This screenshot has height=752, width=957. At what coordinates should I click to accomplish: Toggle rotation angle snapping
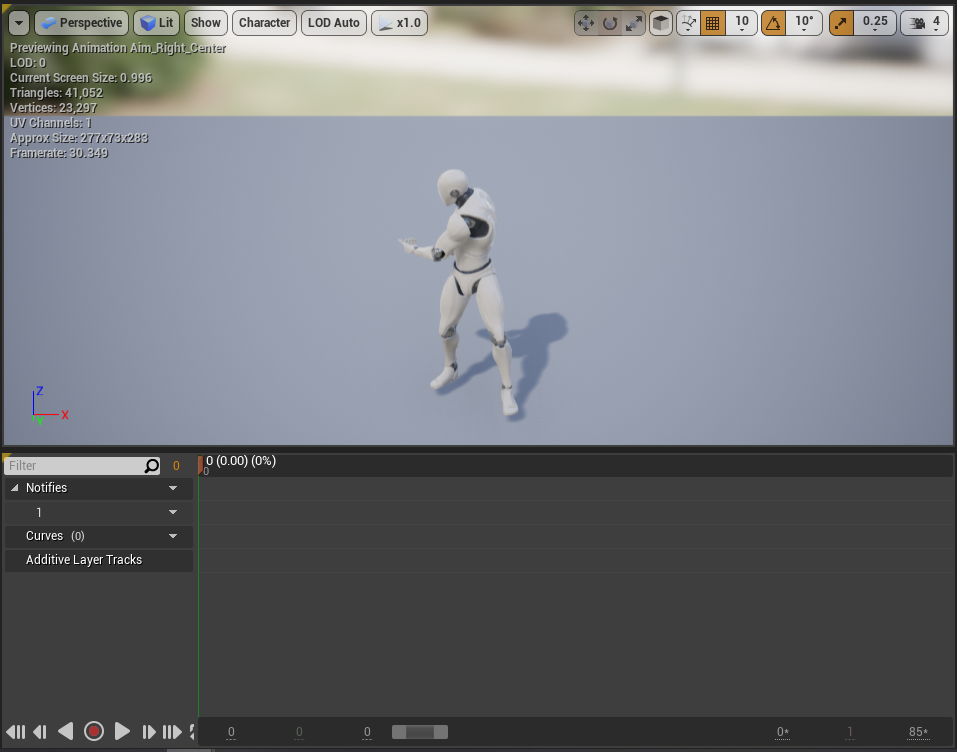coord(774,23)
